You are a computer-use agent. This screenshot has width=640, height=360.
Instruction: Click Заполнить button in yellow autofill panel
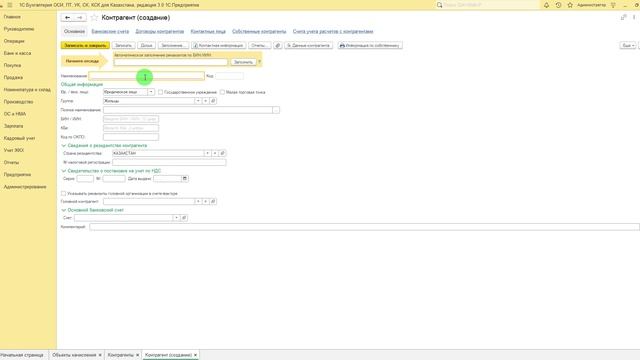pos(243,62)
